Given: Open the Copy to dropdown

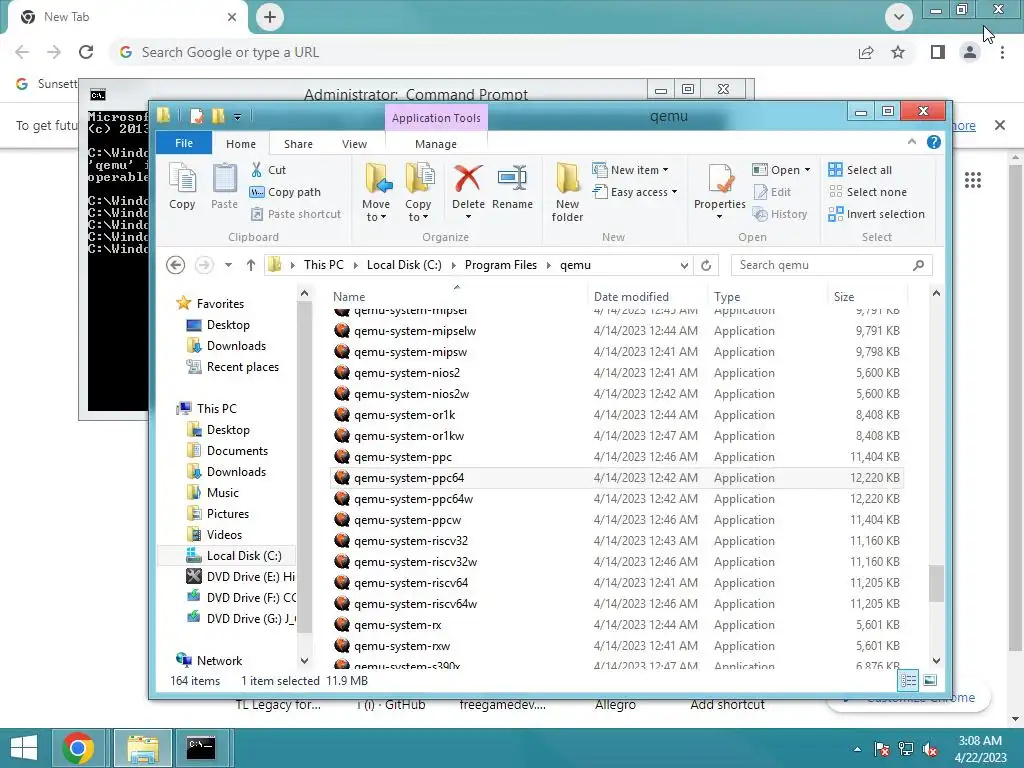Looking at the screenshot, I should (418, 193).
